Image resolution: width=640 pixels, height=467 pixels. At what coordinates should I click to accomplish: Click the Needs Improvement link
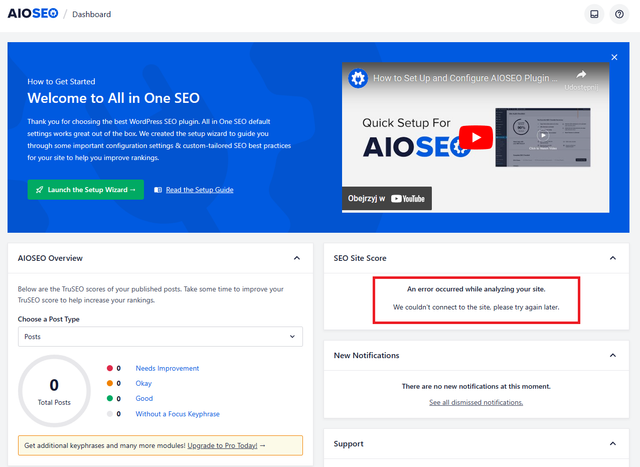[x=167, y=368]
